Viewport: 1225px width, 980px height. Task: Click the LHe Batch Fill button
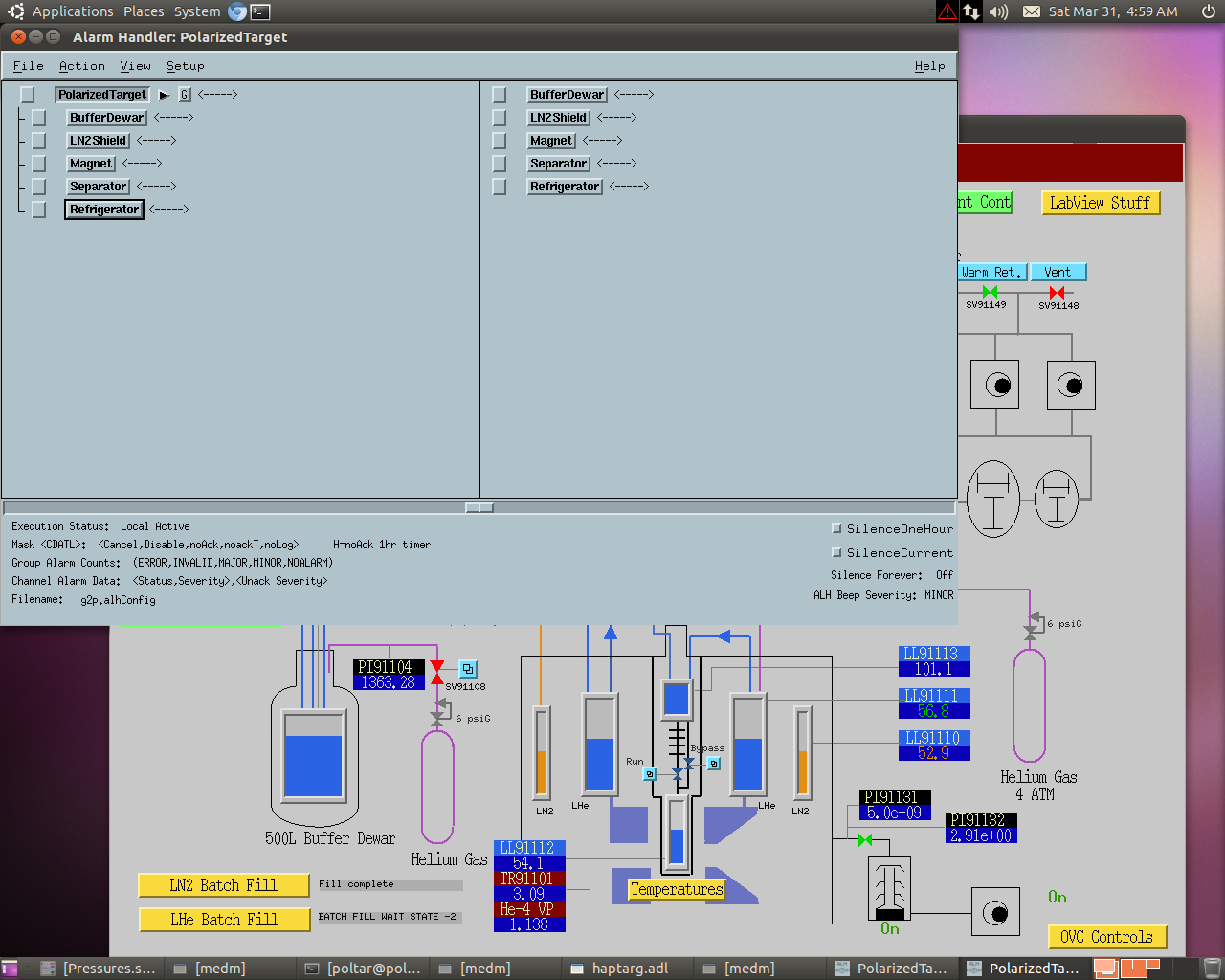coord(224,920)
